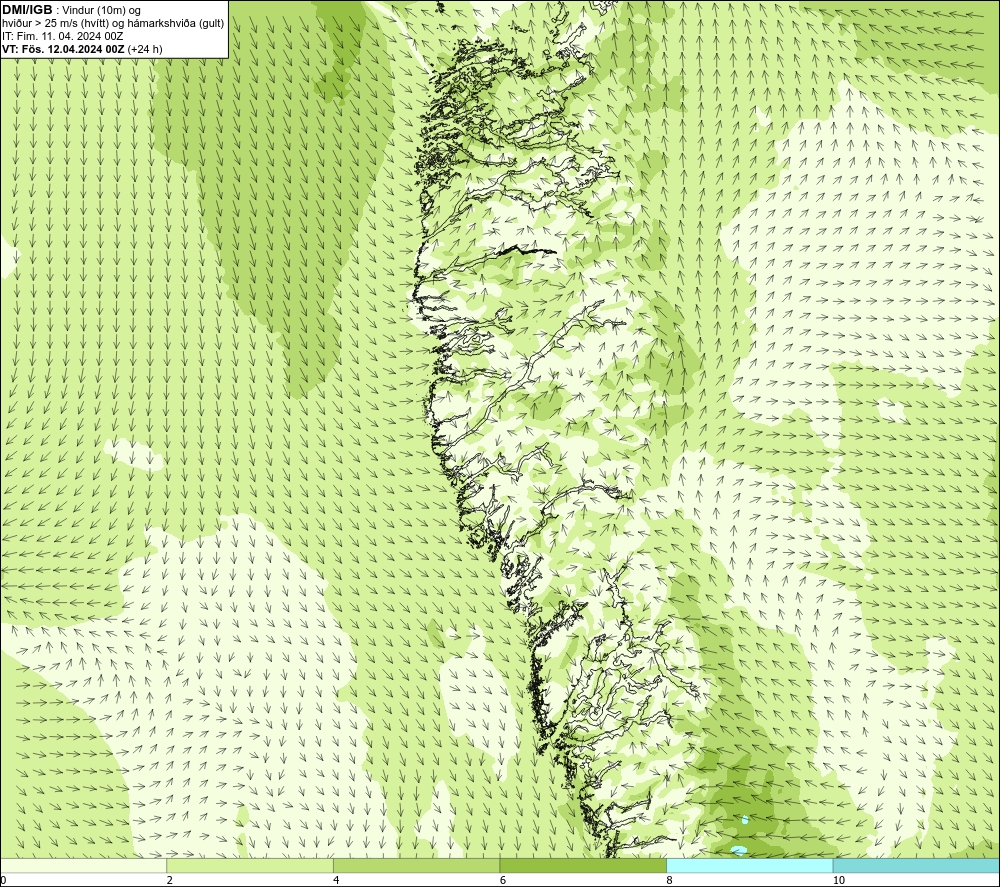The image size is (1000, 887).
Task: Click the legend scale label '2'
Action: click(170, 880)
